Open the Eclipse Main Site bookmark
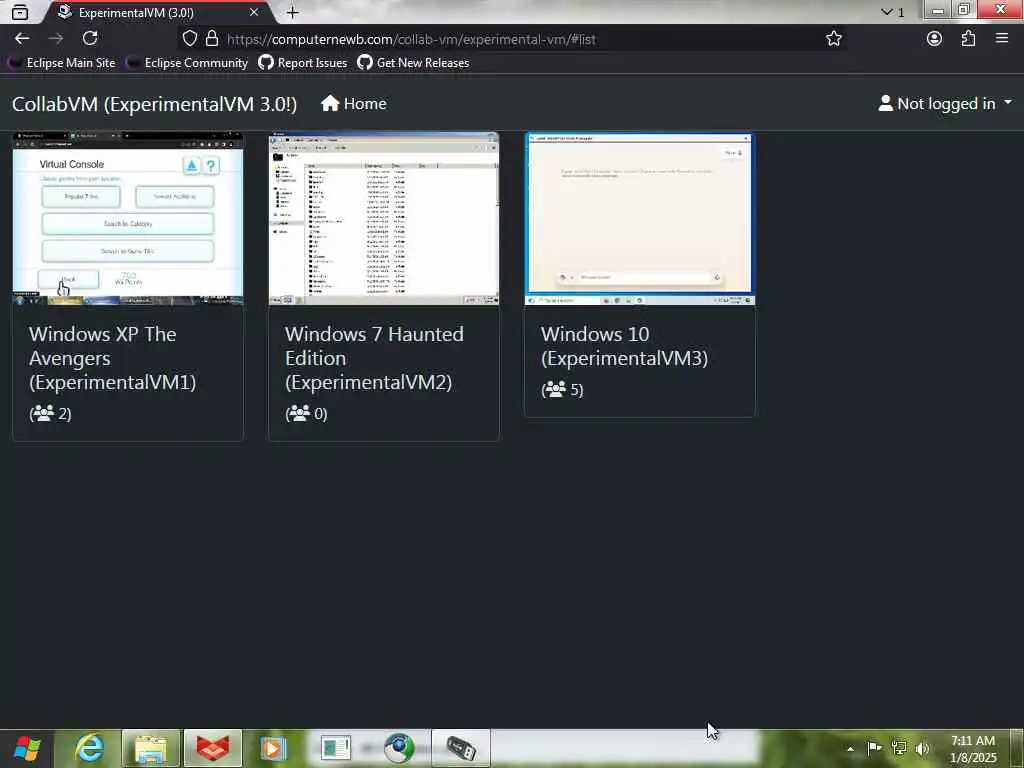This screenshot has width=1024, height=768. pyautogui.click(x=62, y=63)
